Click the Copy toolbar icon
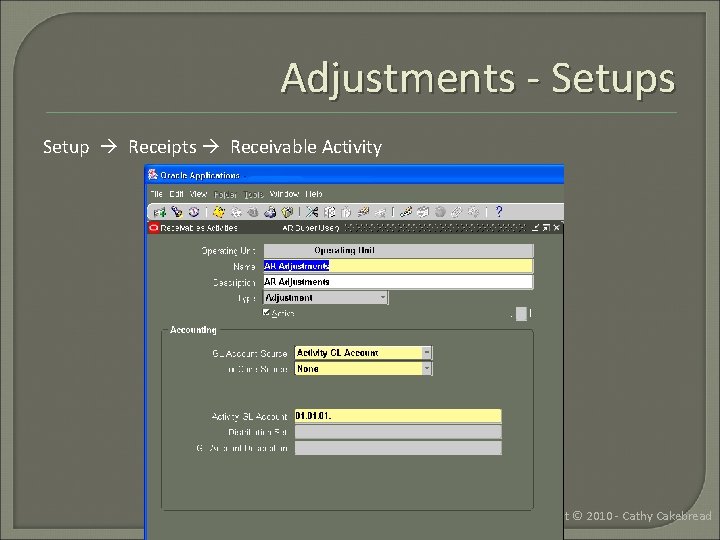The height and width of the screenshot is (540, 720). pyautogui.click(x=330, y=212)
